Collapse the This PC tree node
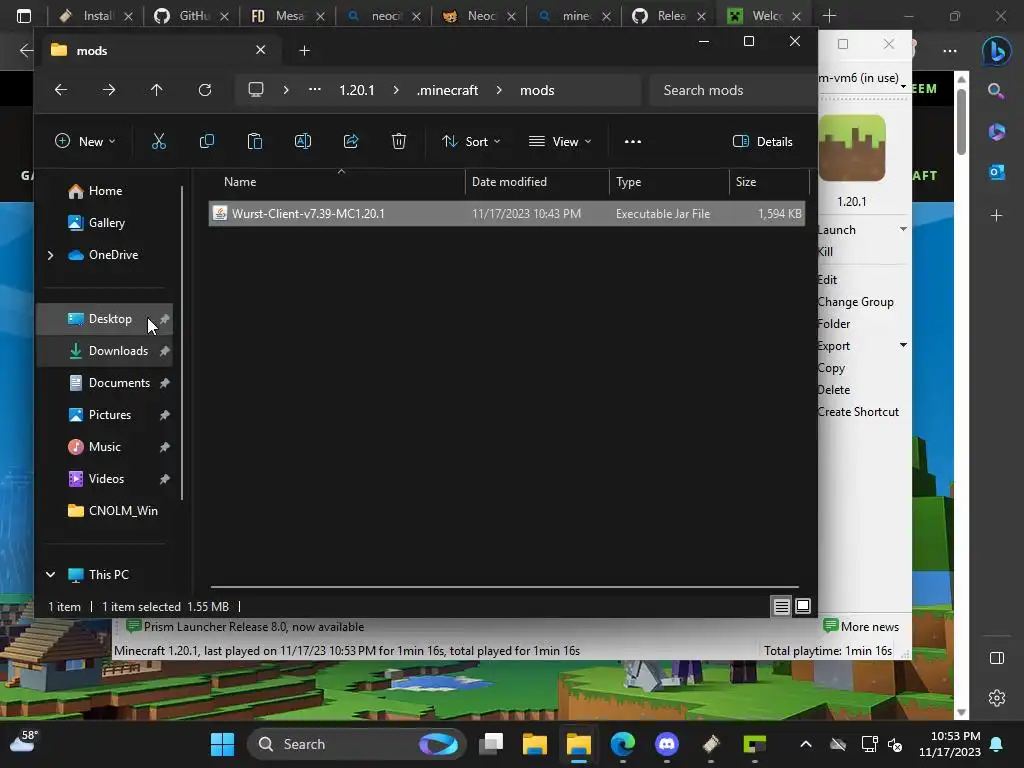 click(x=50, y=575)
